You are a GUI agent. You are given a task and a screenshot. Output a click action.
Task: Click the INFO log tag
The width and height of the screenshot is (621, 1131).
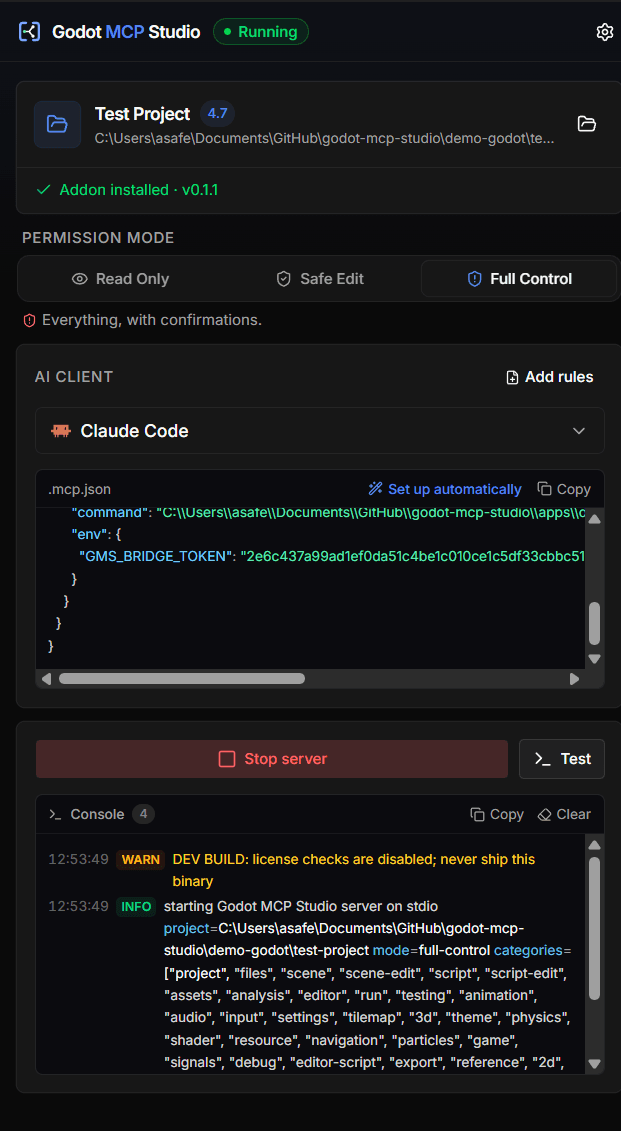[x=136, y=906]
